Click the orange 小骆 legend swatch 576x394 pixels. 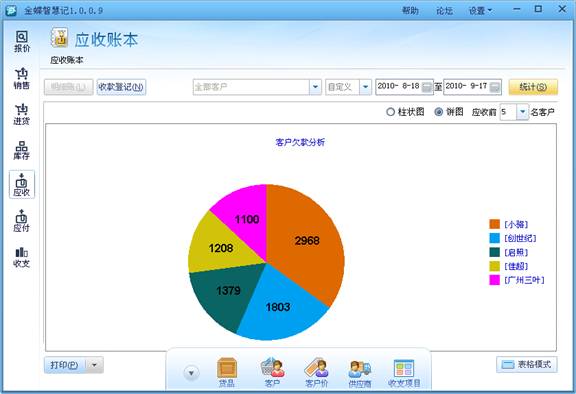(x=494, y=224)
